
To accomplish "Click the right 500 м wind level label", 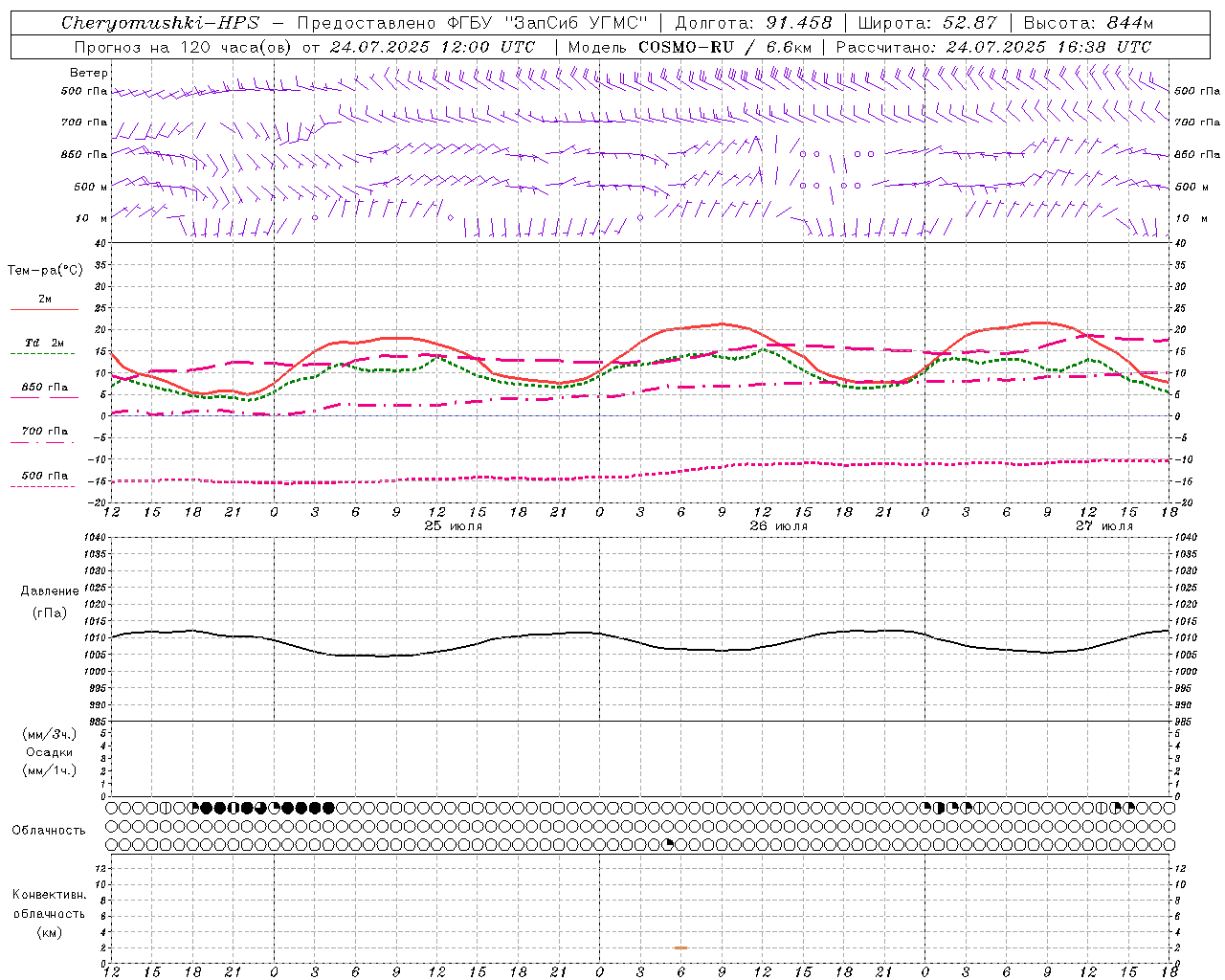I will (x=1192, y=187).
